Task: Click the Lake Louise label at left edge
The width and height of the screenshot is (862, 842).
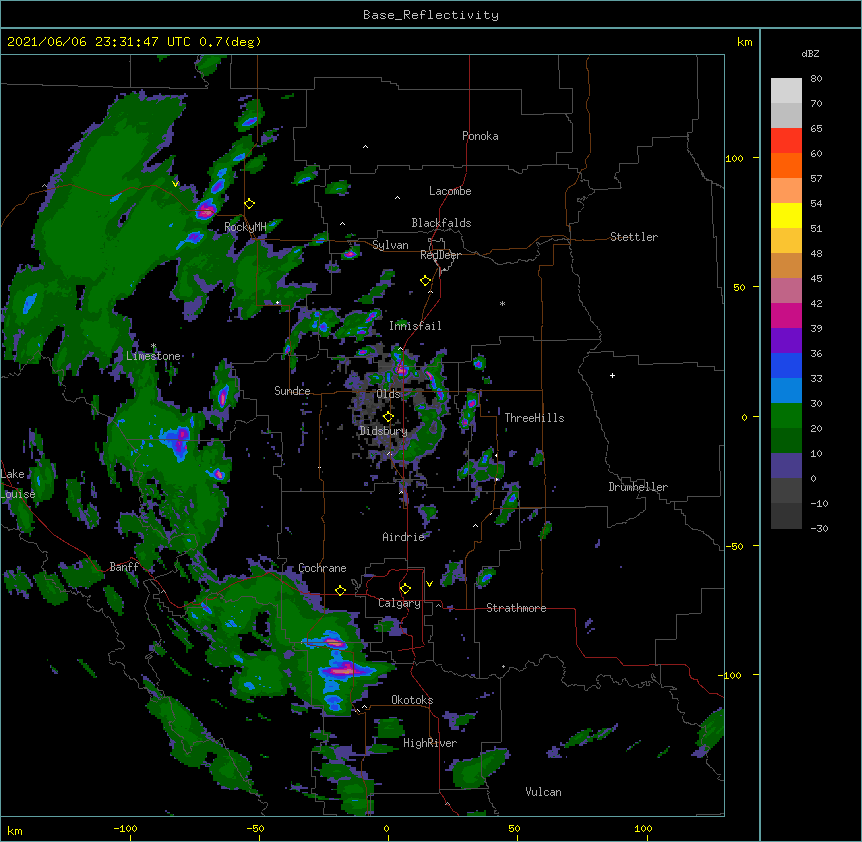Action: click(18, 484)
